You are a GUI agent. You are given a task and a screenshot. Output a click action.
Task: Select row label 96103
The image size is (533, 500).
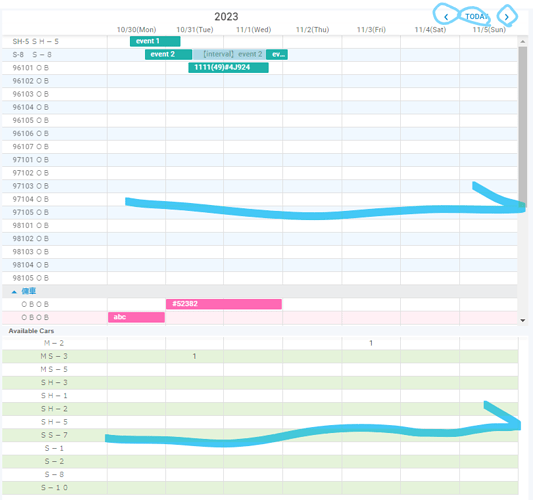[x=31, y=94]
